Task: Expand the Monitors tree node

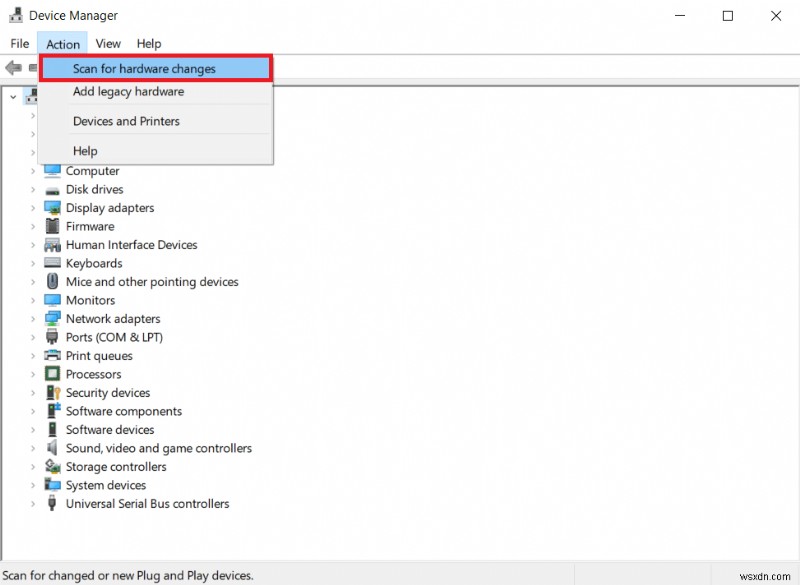Action: (33, 301)
